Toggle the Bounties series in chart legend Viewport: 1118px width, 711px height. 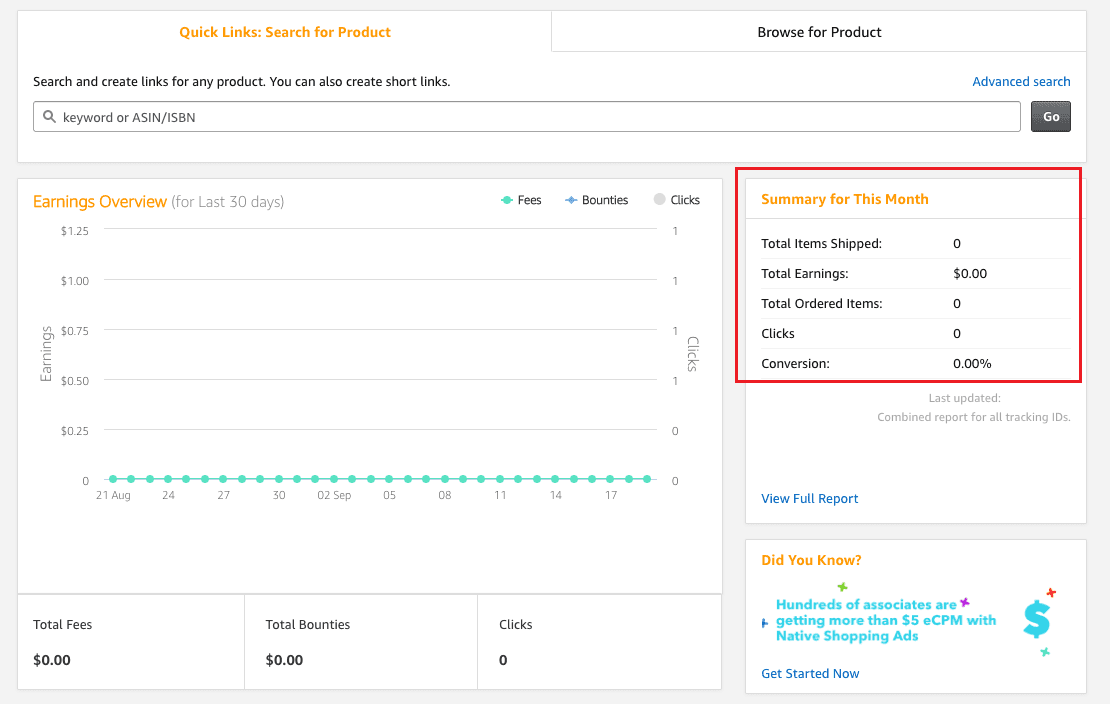point(596,200)
